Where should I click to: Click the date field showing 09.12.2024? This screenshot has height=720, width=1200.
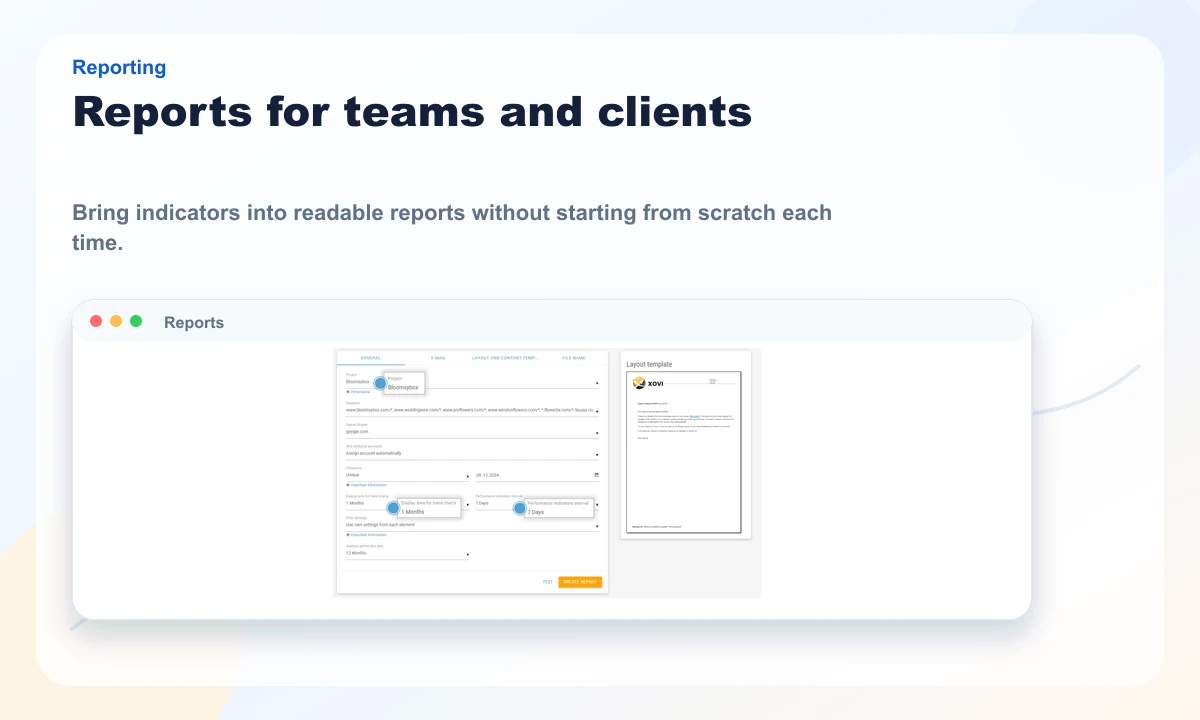pos(537,476)
